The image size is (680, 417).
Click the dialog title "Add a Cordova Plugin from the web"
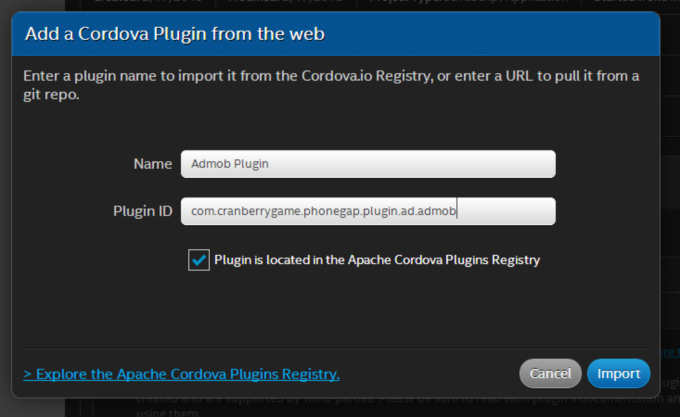tap(175, 34)
